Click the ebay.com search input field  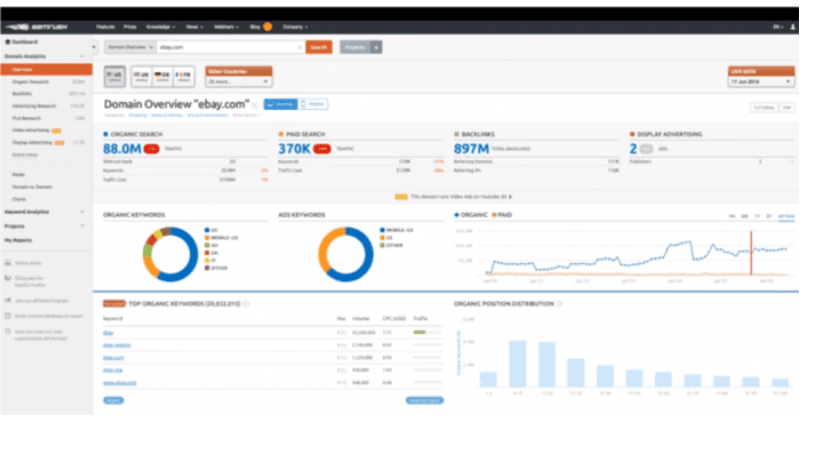pos(231,47)
